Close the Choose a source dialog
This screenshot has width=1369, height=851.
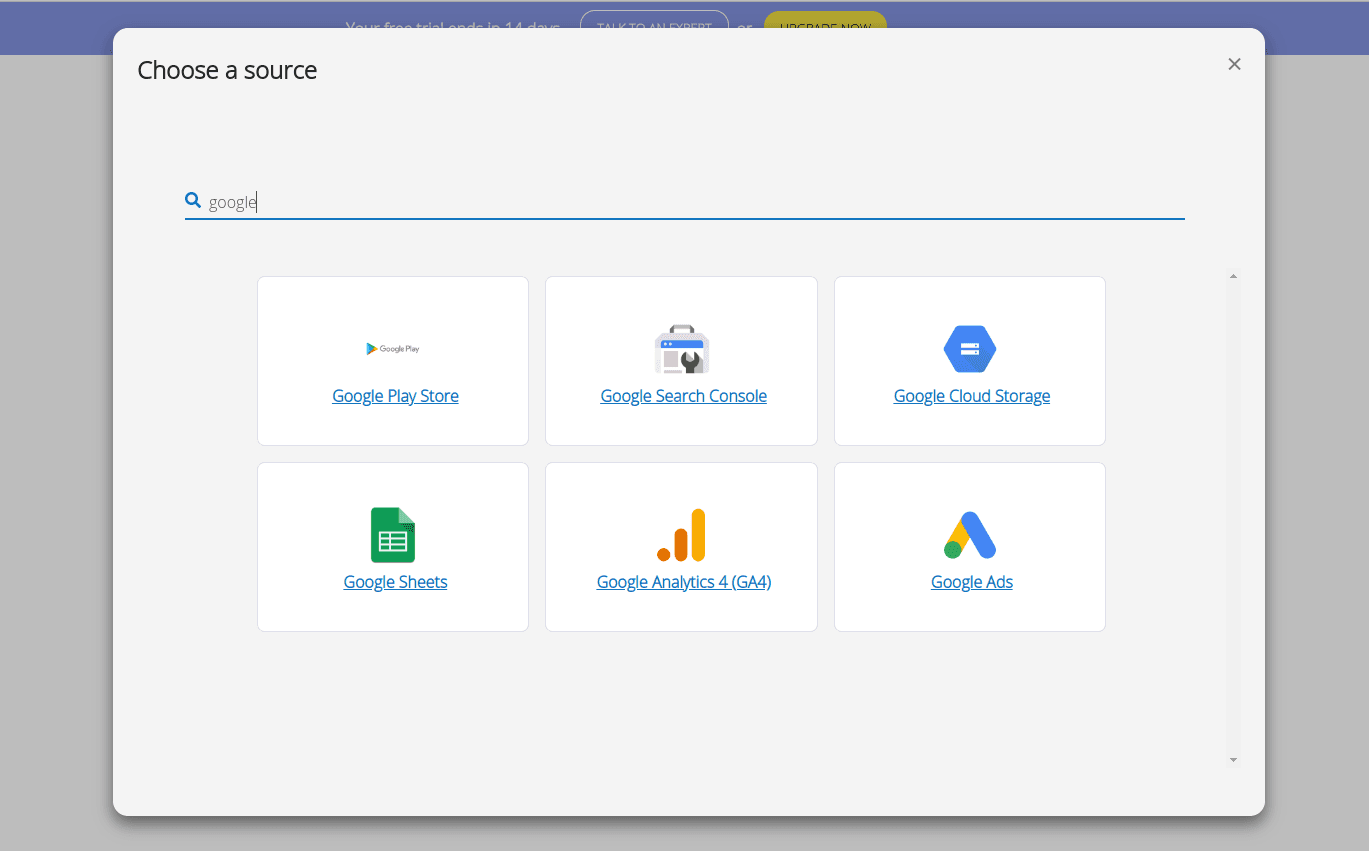point(1234,63)
